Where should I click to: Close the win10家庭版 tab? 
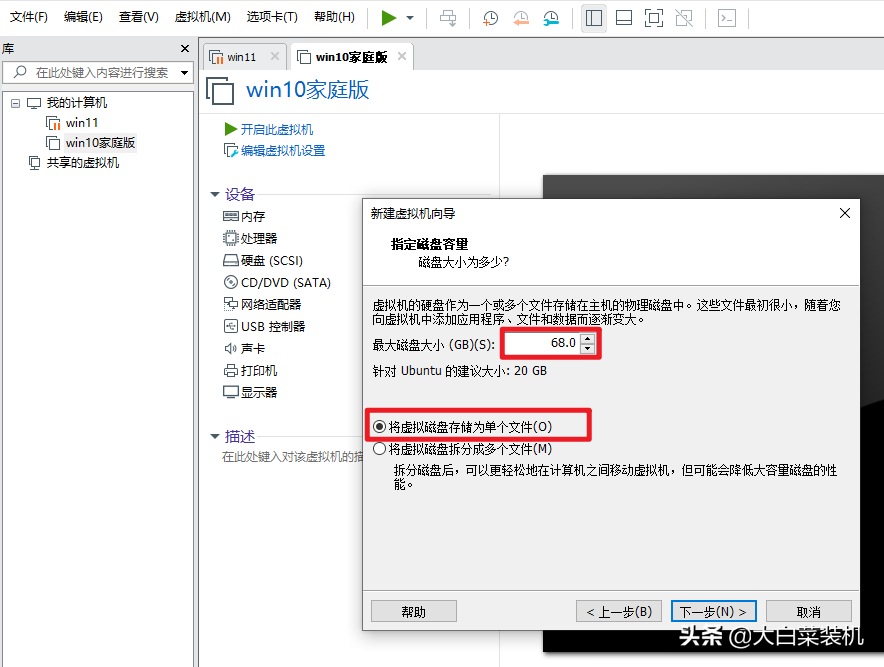401,56
